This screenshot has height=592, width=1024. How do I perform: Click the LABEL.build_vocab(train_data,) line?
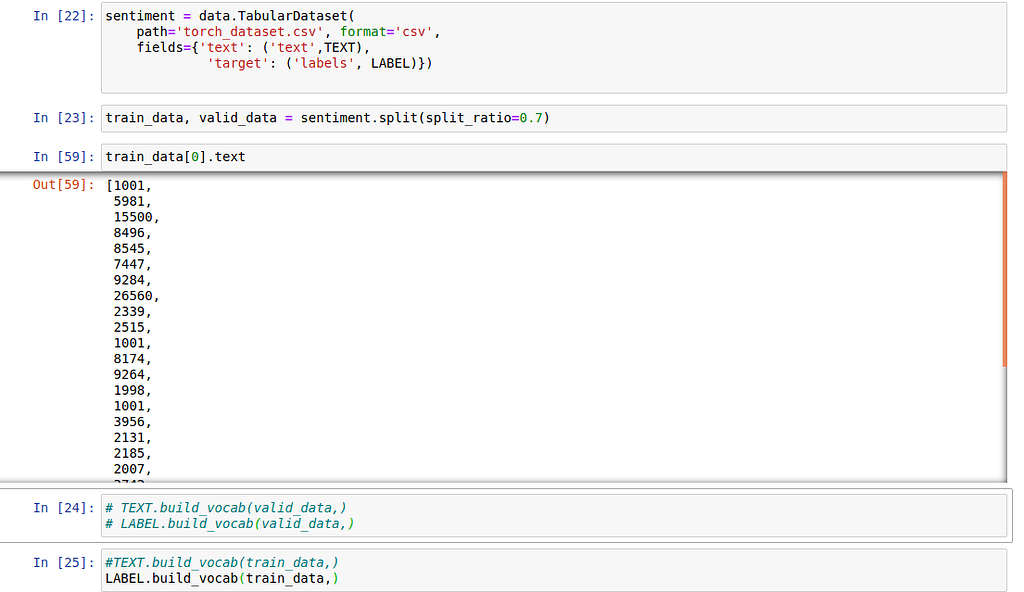222,578
